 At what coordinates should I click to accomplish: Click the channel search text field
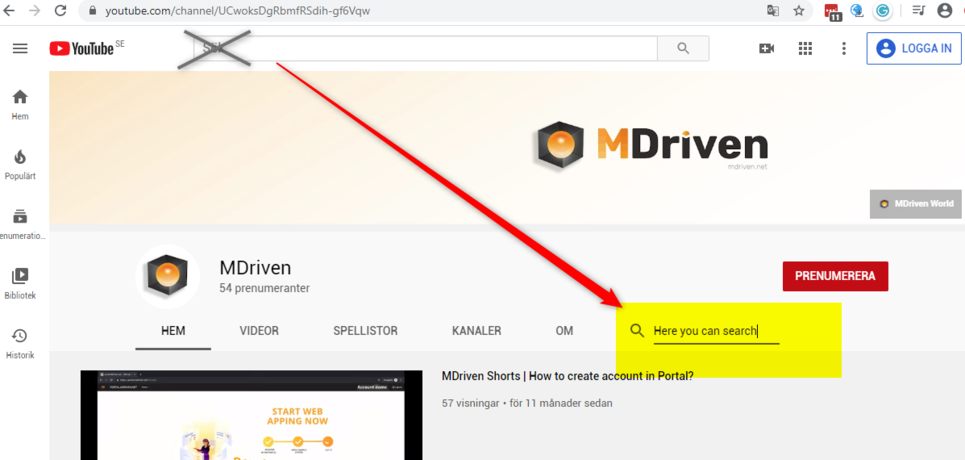pyautogui.click(x=716, y=331)
